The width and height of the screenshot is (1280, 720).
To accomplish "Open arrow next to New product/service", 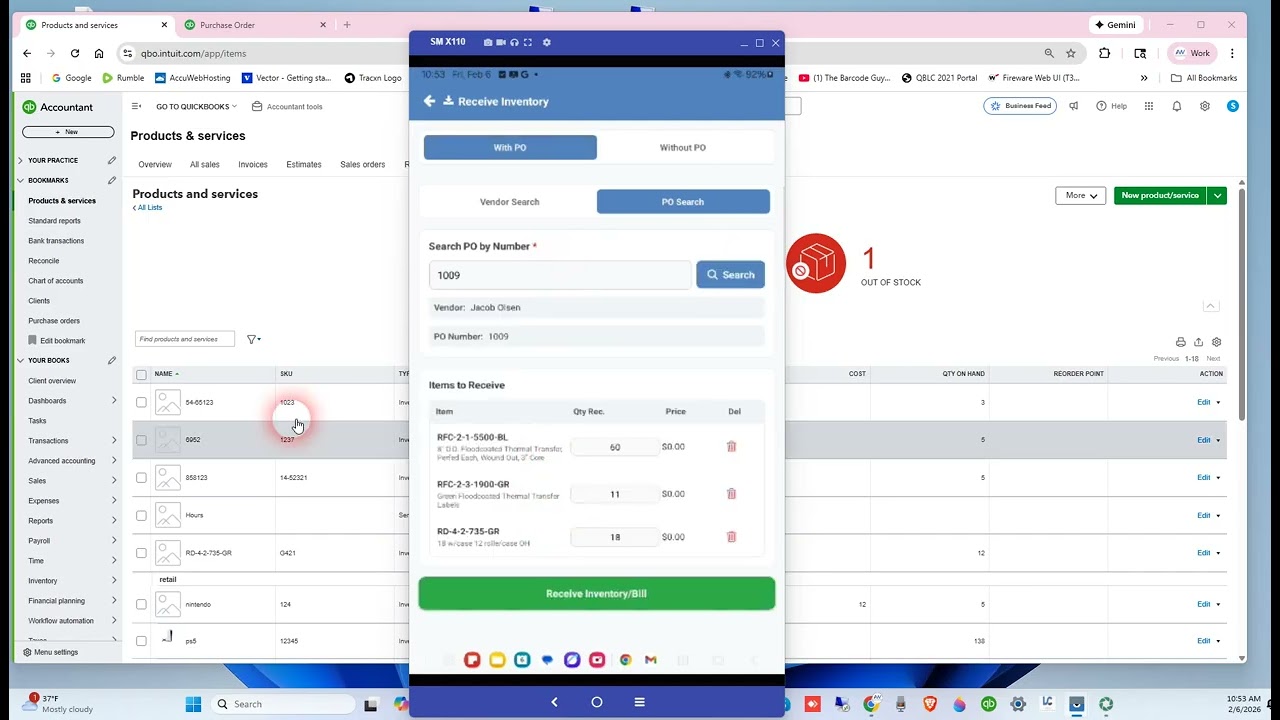I will click(1217, 195).
